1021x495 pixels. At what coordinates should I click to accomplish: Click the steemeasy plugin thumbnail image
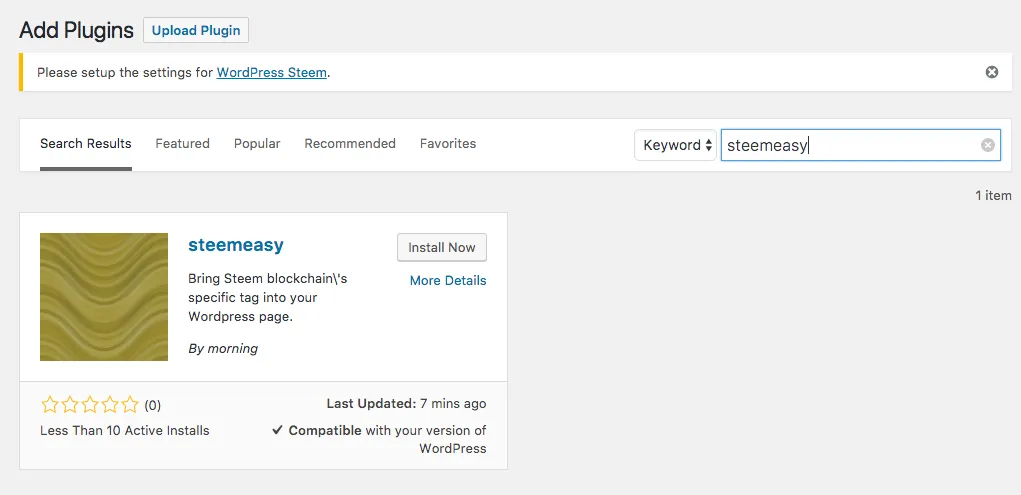[104, 297]
